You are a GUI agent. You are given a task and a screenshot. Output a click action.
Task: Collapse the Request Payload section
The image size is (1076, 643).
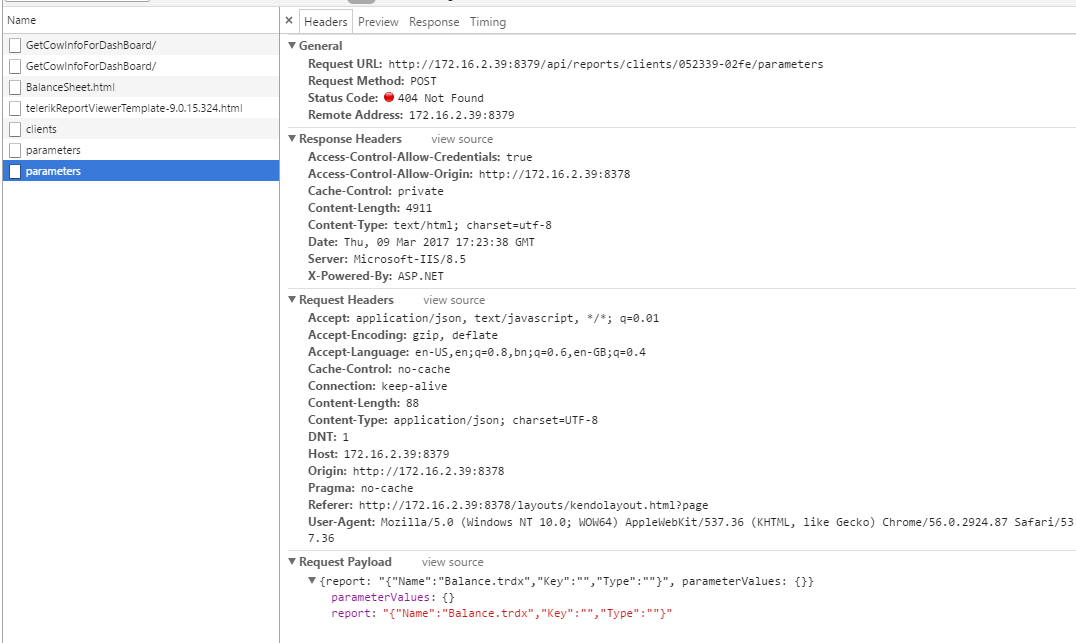[x=292, y=562]
